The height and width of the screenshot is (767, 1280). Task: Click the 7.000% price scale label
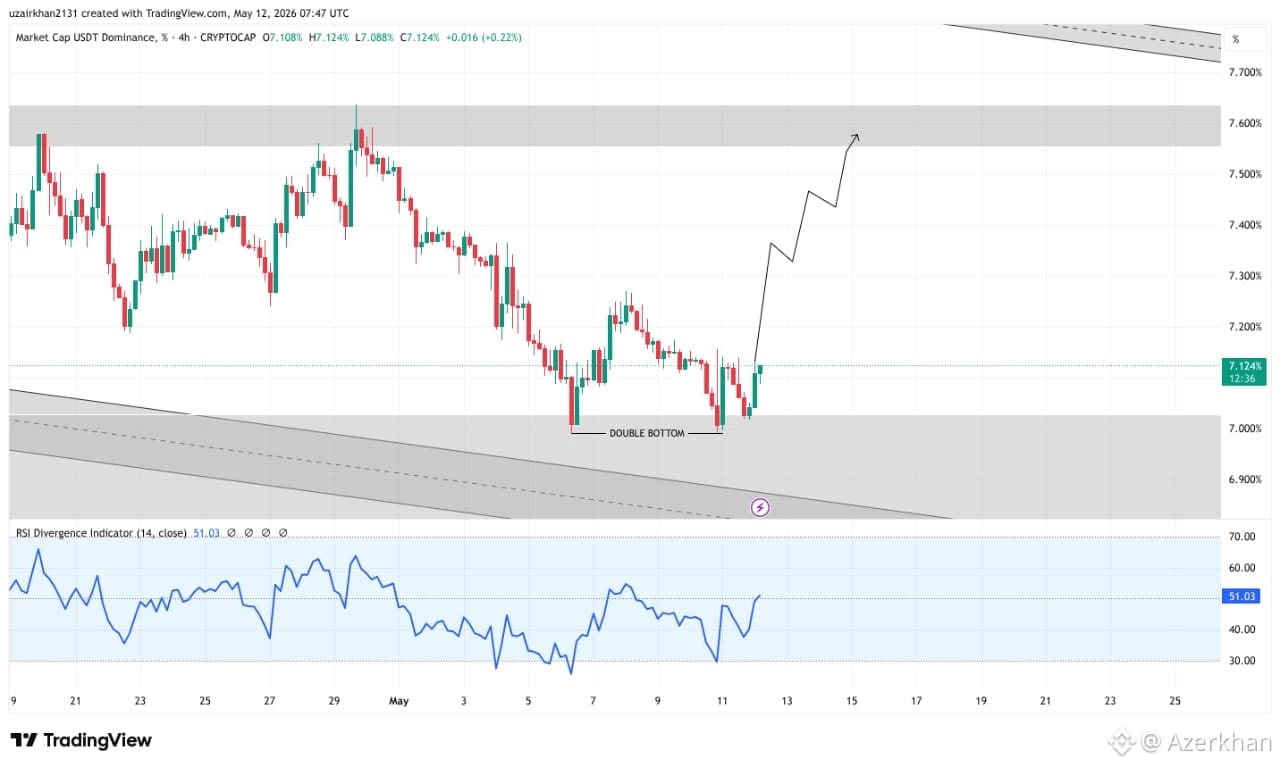[1245, 429]
